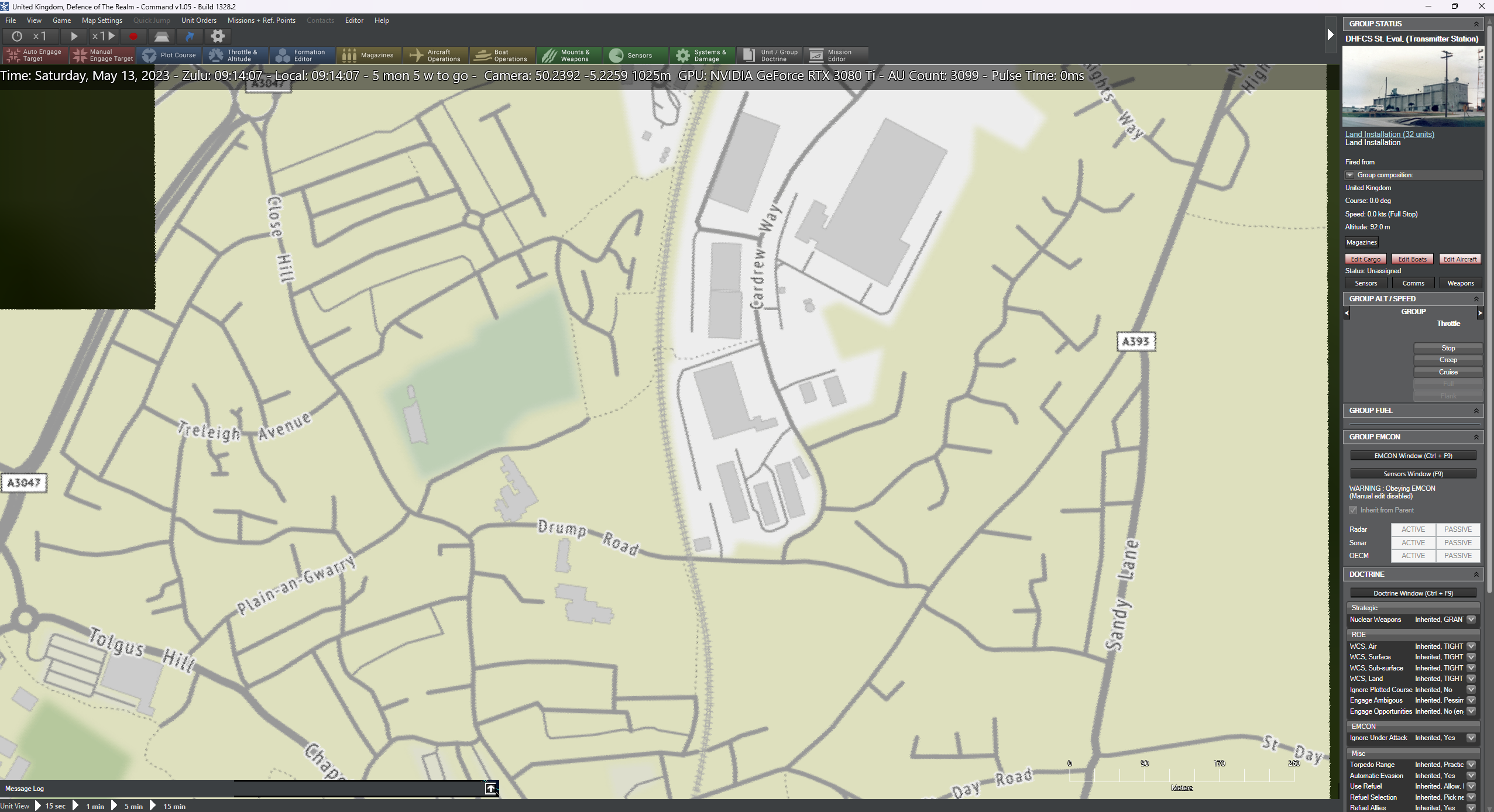1494x812 pixels.
Task: Open the Torpedo Range dropdown
Action: (1471, 765)
